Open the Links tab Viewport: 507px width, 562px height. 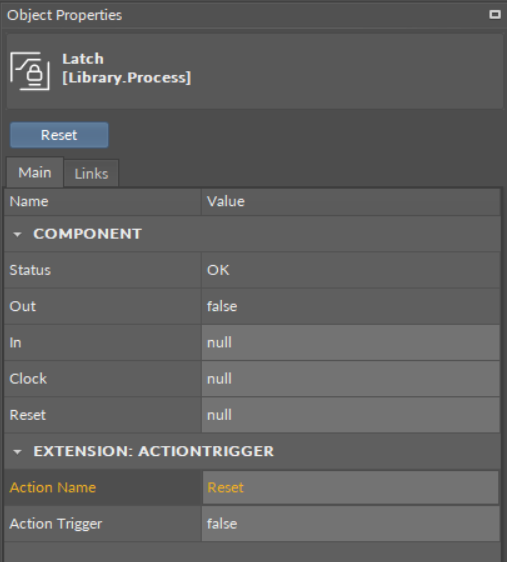(91, 174)
